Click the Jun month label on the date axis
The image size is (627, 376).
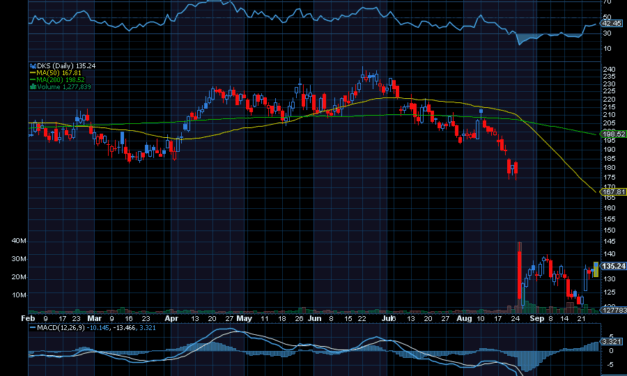click(x=315, y=318)
